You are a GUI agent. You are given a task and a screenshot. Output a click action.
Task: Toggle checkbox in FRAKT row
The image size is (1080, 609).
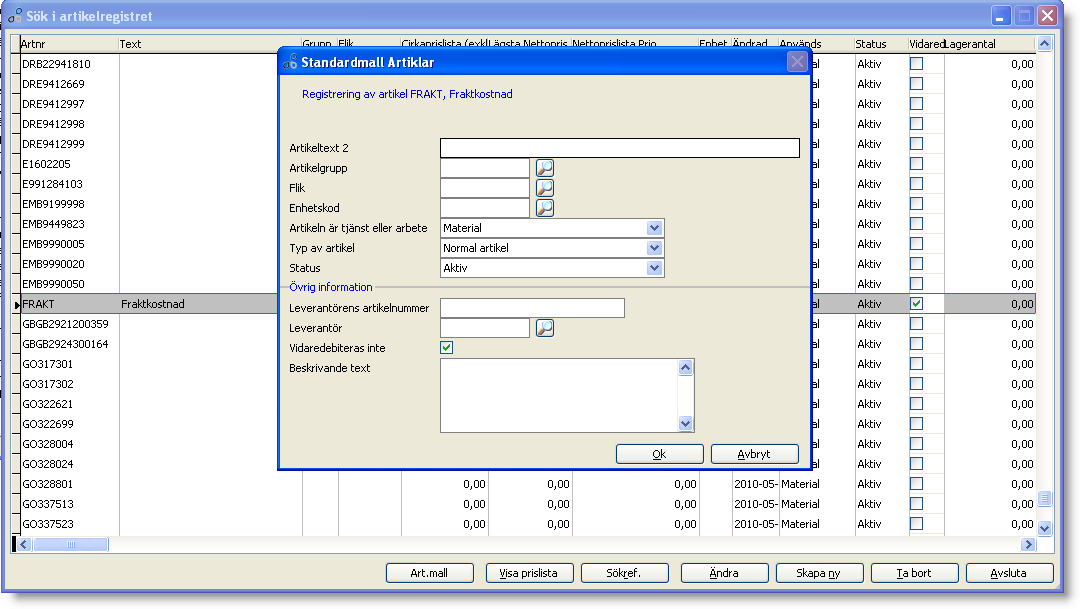click(x=916, y=303)
